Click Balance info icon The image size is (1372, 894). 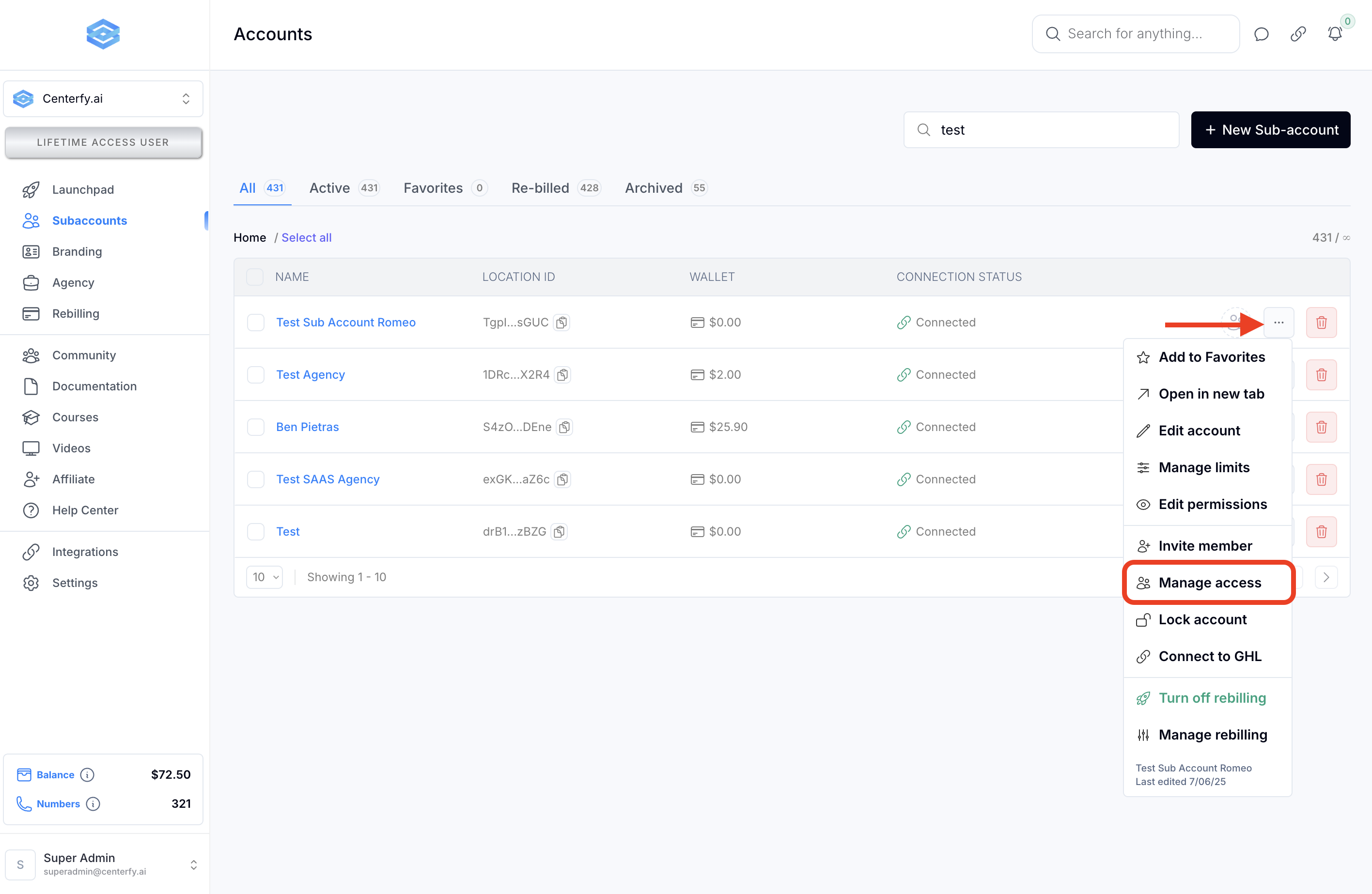click(87, 774)
